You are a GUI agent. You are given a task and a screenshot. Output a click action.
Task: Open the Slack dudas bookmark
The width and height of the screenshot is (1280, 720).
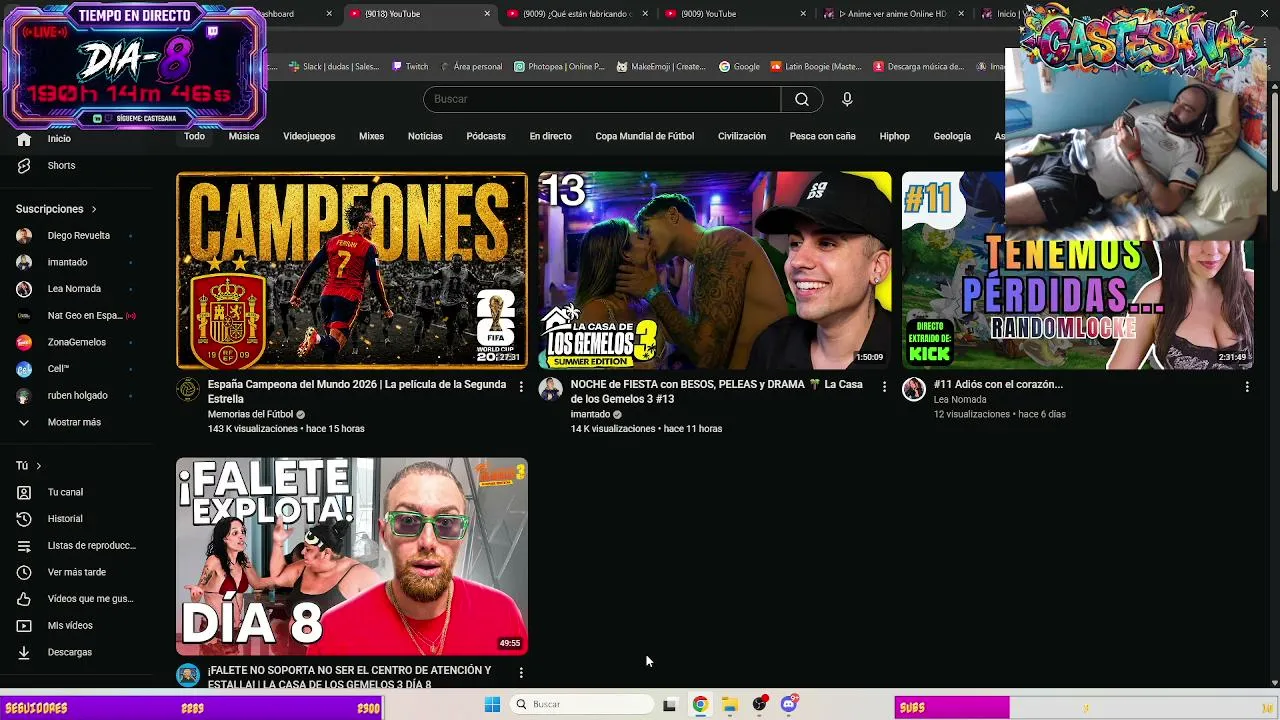(x=333, y=67)
